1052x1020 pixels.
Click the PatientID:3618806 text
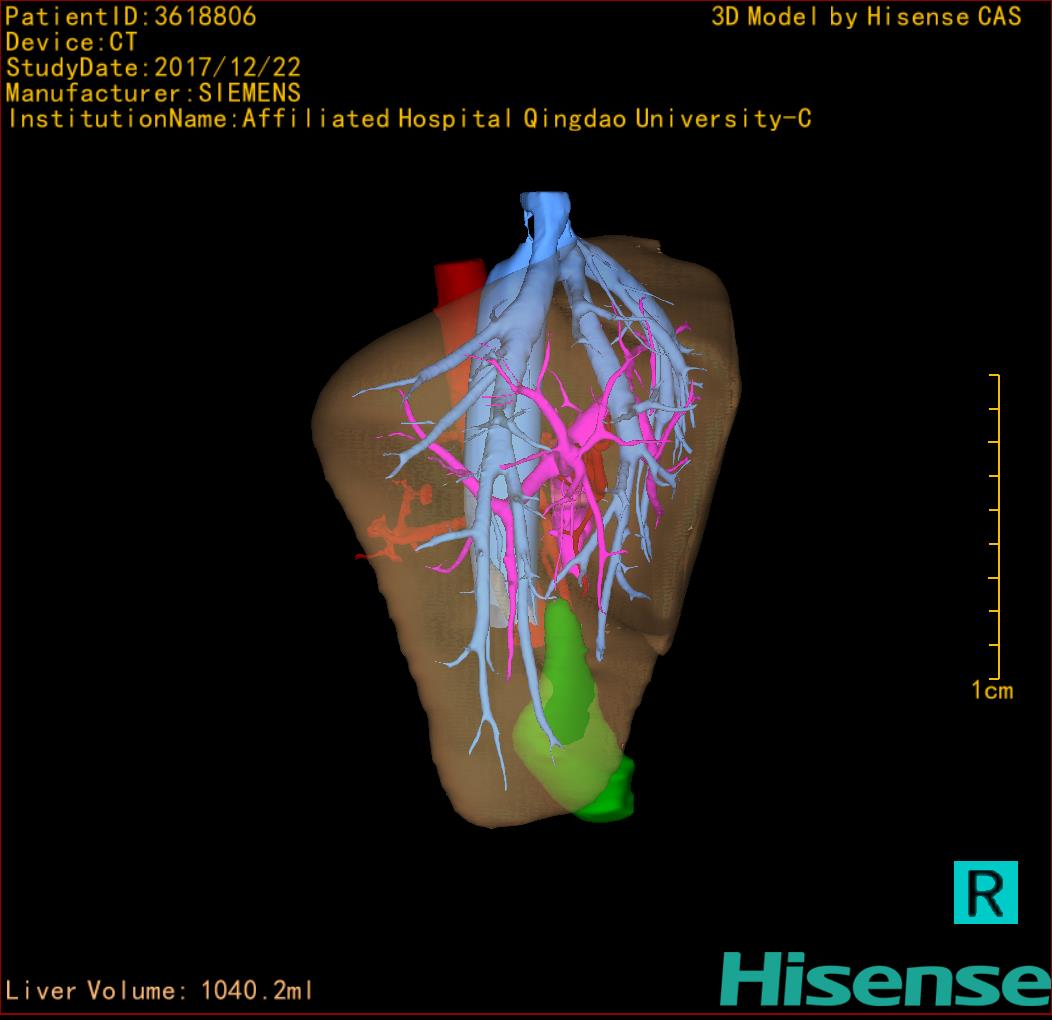pyautogui.click(x=131, y=17)
